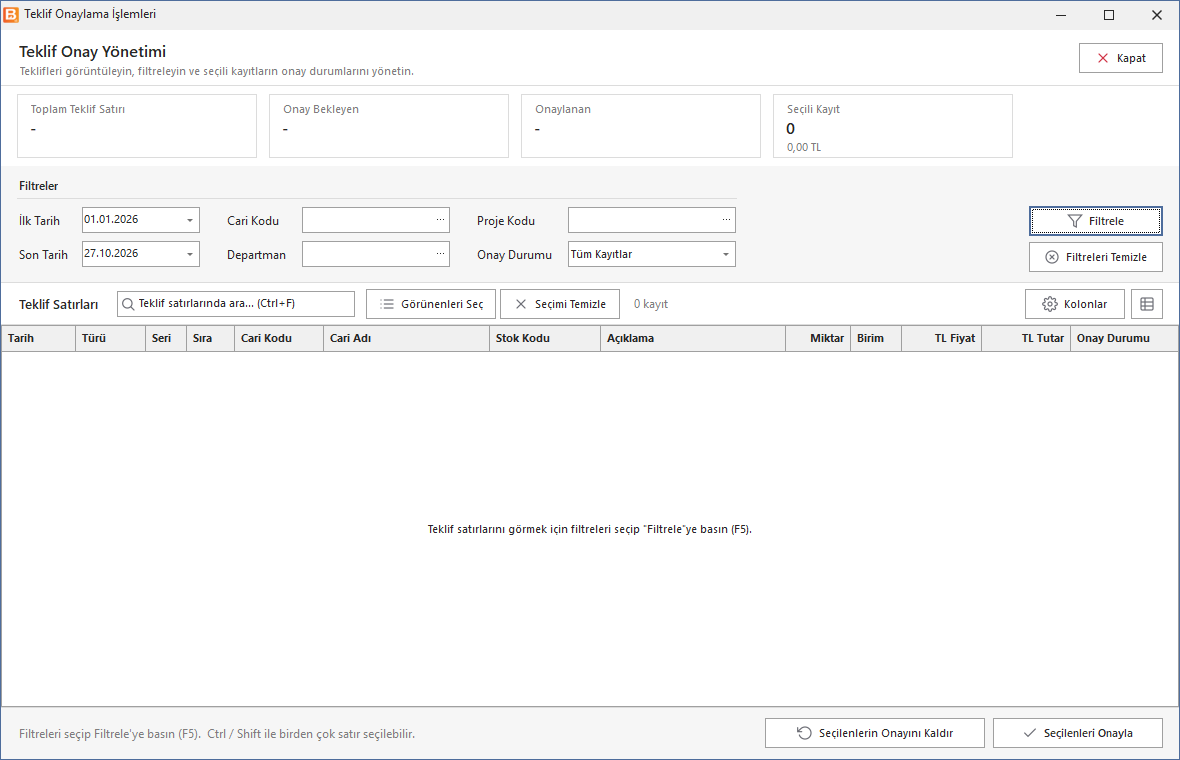The height and width of the screenshot is (760, 1180).
Task: Expand the Onay Durumu combo box
Action: tap(725, 254)
